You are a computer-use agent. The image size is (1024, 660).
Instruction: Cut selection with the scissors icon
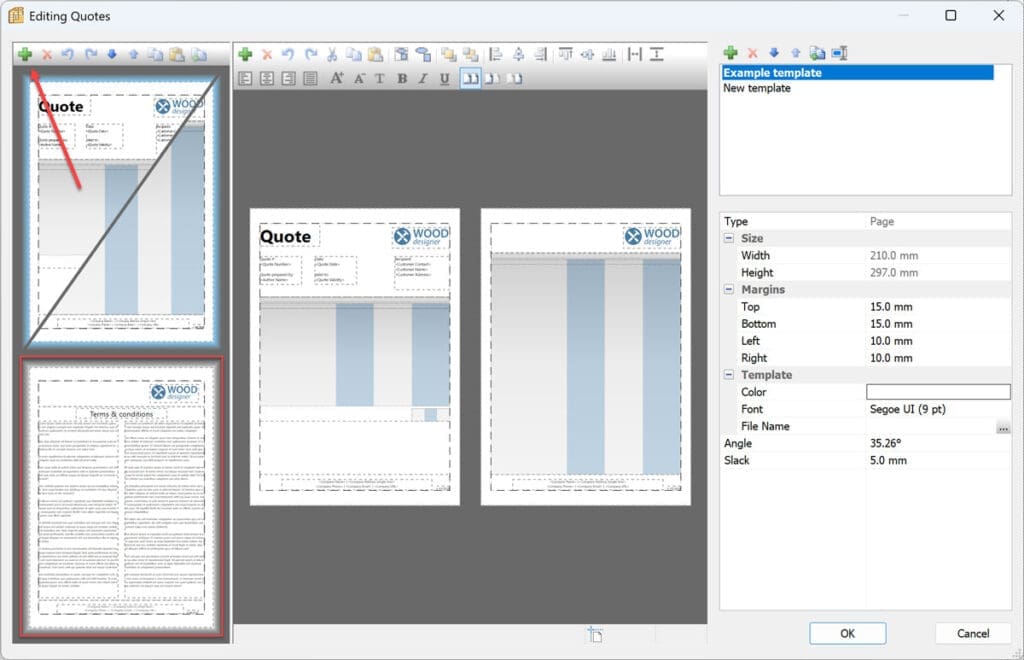[x=332, y=55]
